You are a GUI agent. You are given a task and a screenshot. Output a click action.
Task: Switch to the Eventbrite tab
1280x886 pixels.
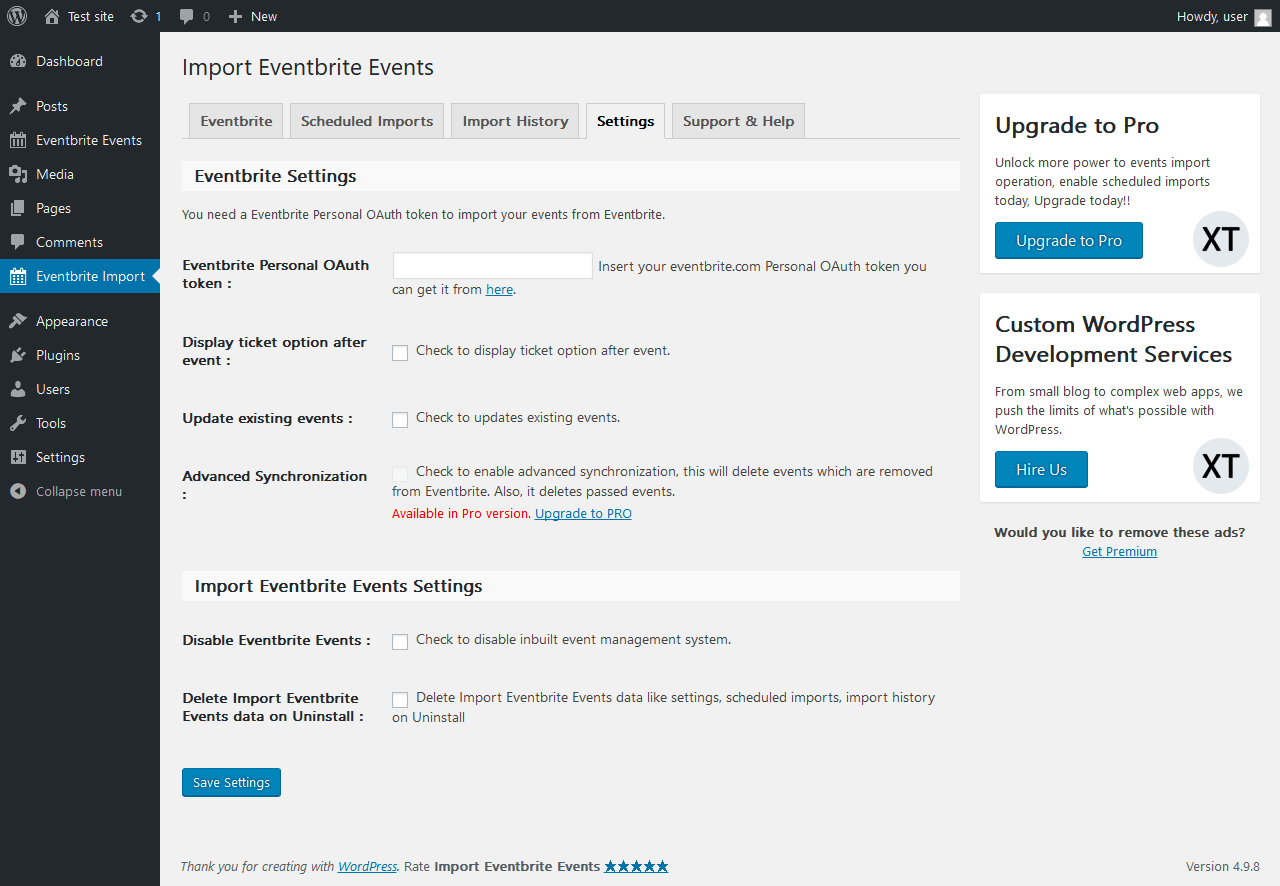[236, 121]
